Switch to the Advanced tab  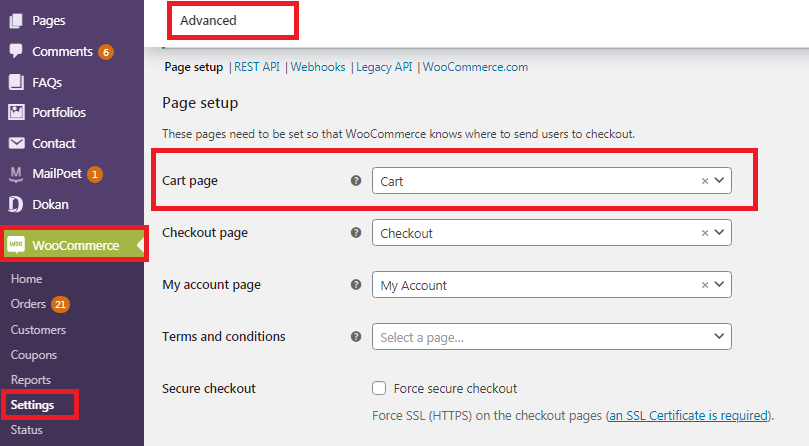click(x=208, y=21)
